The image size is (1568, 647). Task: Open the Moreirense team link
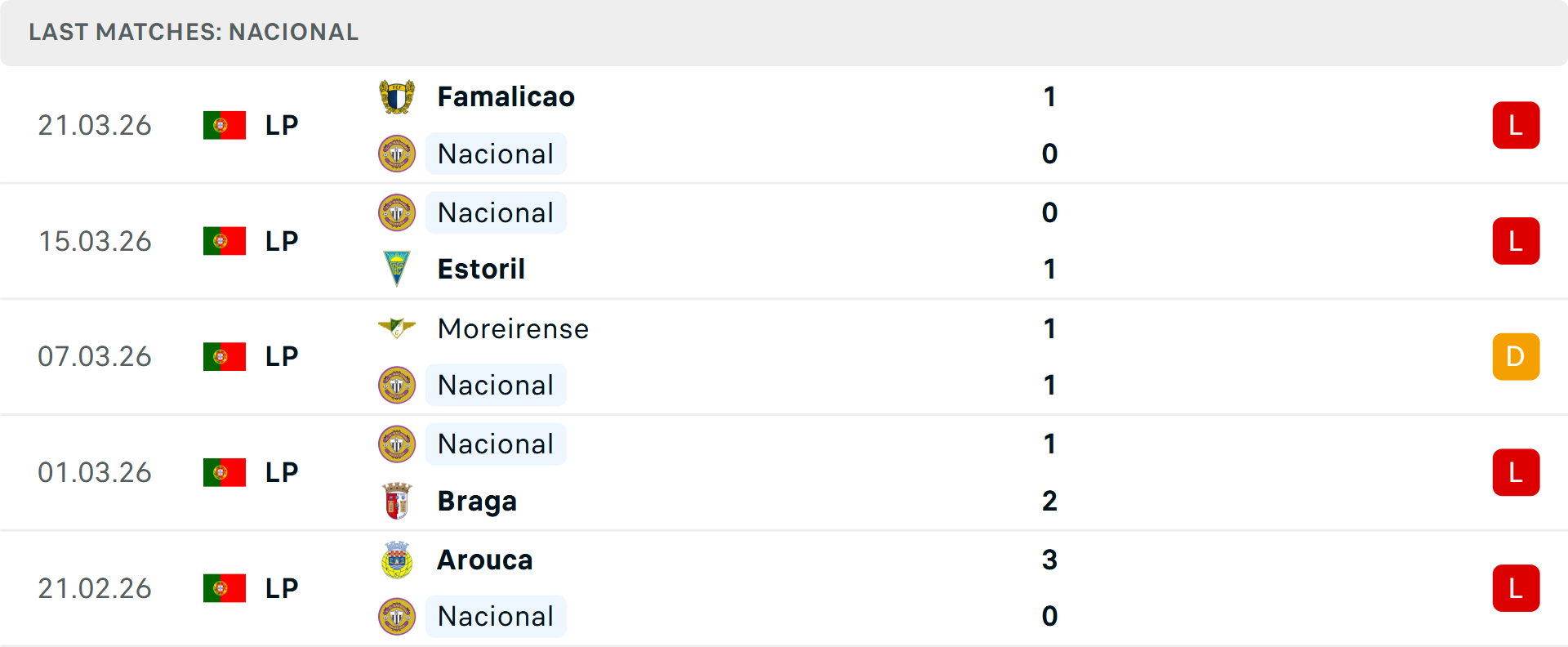513,328
